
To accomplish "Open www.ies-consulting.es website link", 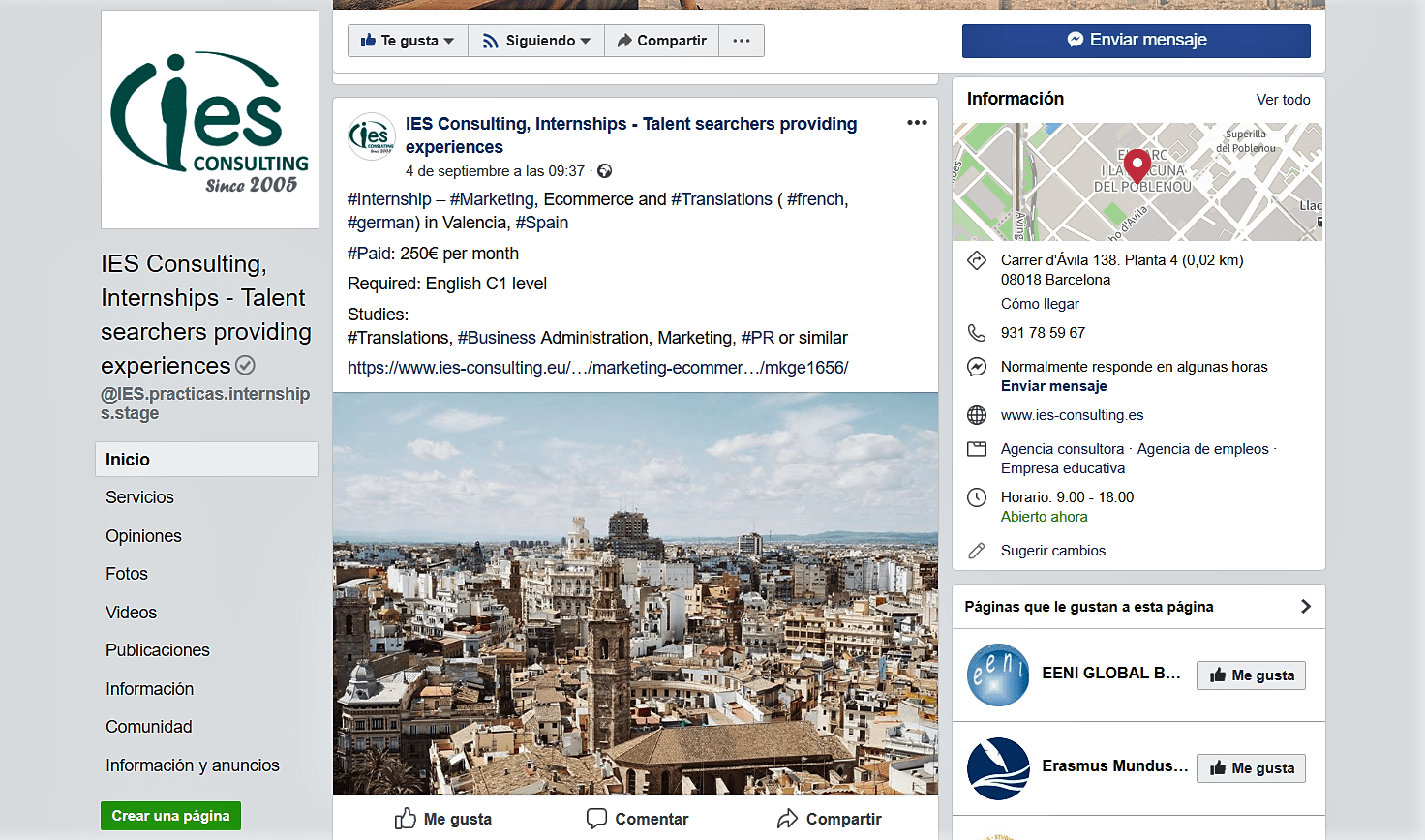I will [1072, 415].
